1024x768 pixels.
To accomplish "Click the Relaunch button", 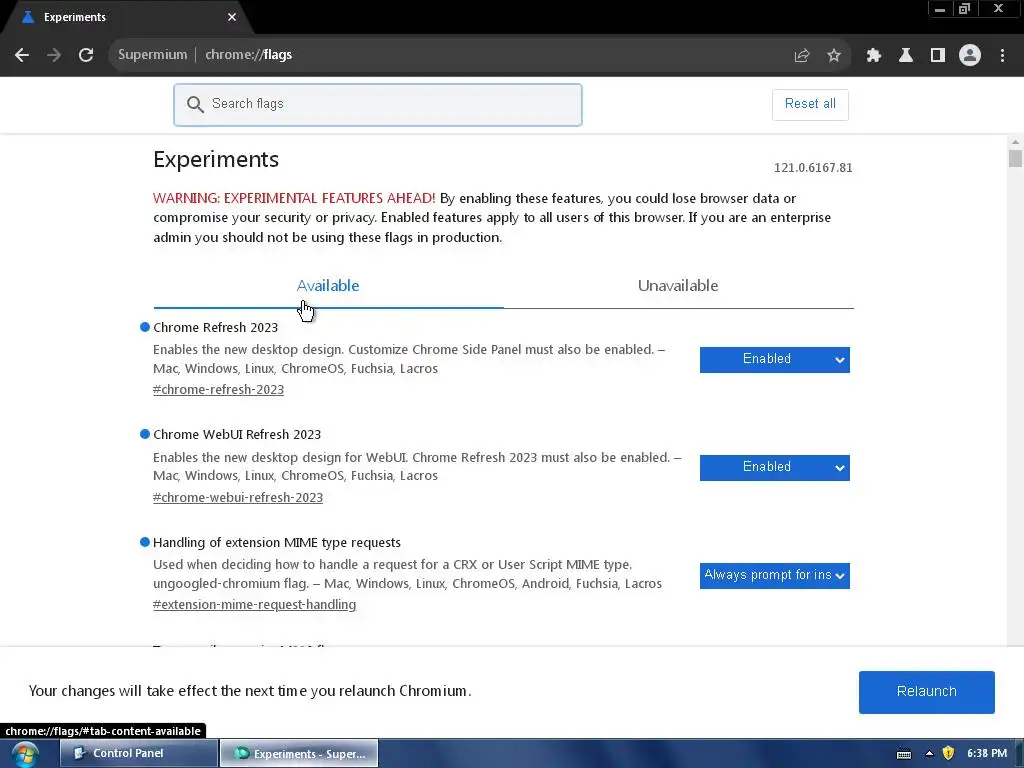I will 926,692.
